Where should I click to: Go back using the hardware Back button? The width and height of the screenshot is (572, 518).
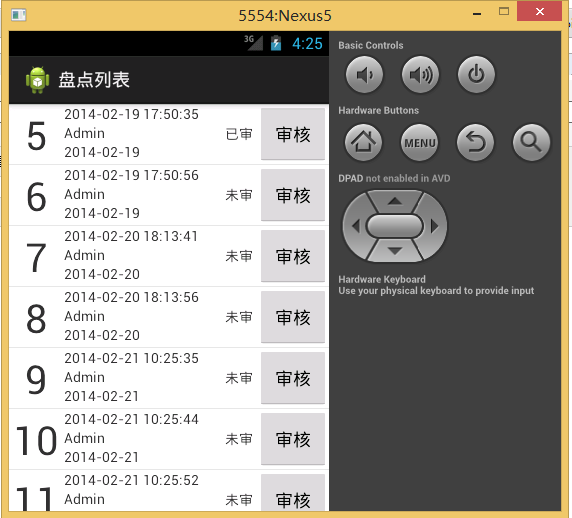475,142
